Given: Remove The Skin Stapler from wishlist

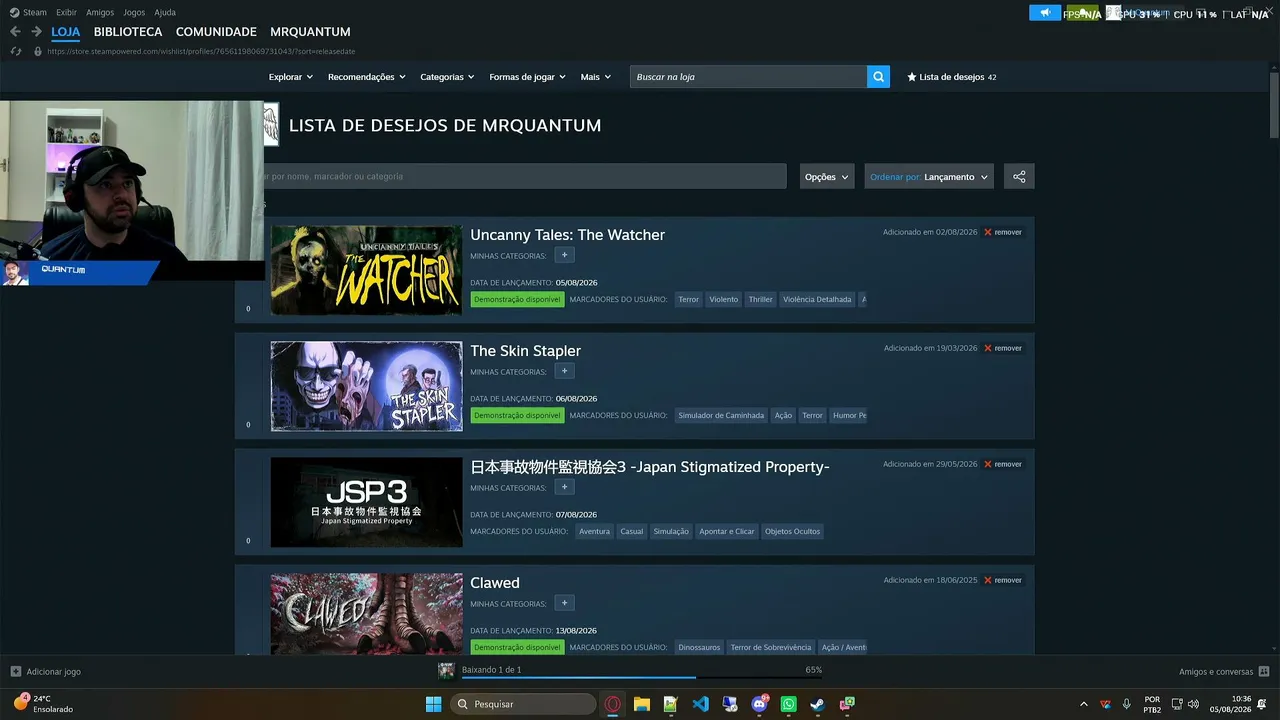Looking at the screenshot, I should (x=1003, y=348).
